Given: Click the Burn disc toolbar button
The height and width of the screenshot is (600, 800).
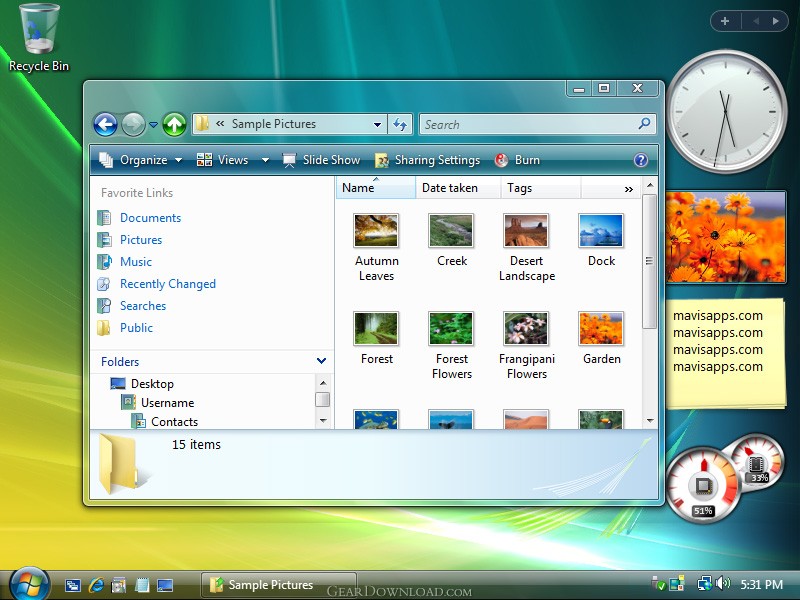Looking at the screenshot, I should (517, 160).
